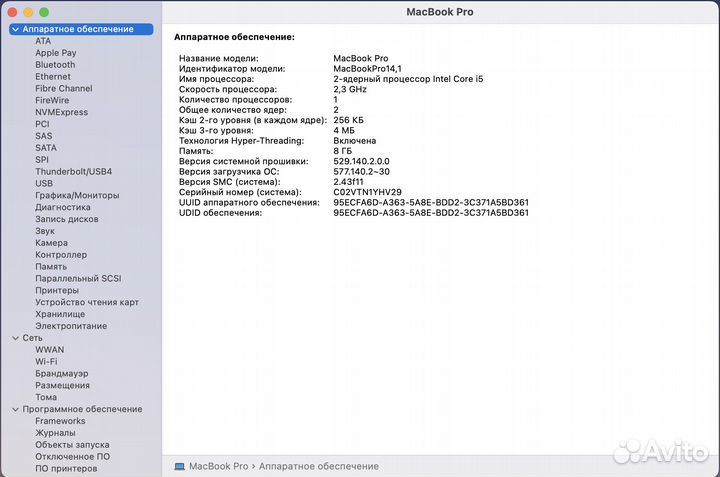Open ПО принтеров section
720x477 pixels.
tap(66, 469)
